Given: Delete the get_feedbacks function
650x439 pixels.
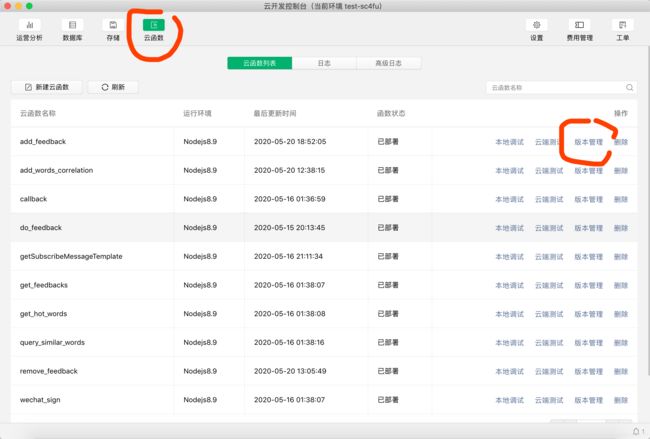Looking at the screenshot, I should pyautogui.click(x=621, y=285).
